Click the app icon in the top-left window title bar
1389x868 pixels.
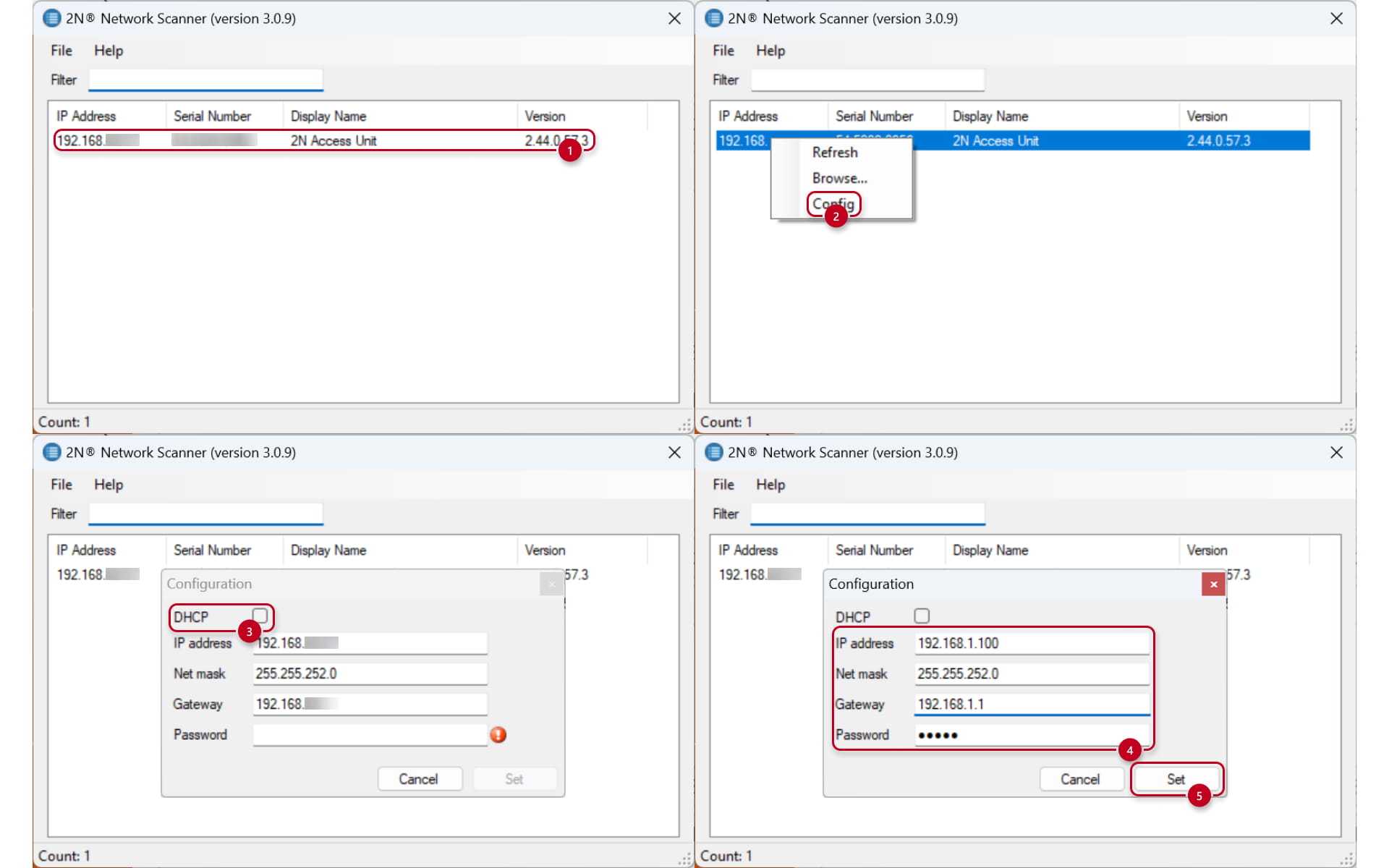(51, 18)
